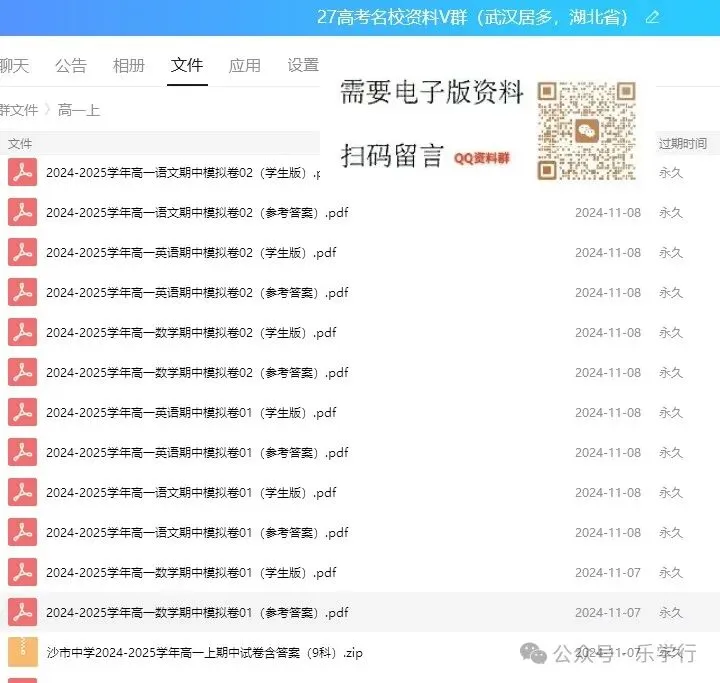Click PDF icon of 数学期中模拟卷02(学生版)

22,332
